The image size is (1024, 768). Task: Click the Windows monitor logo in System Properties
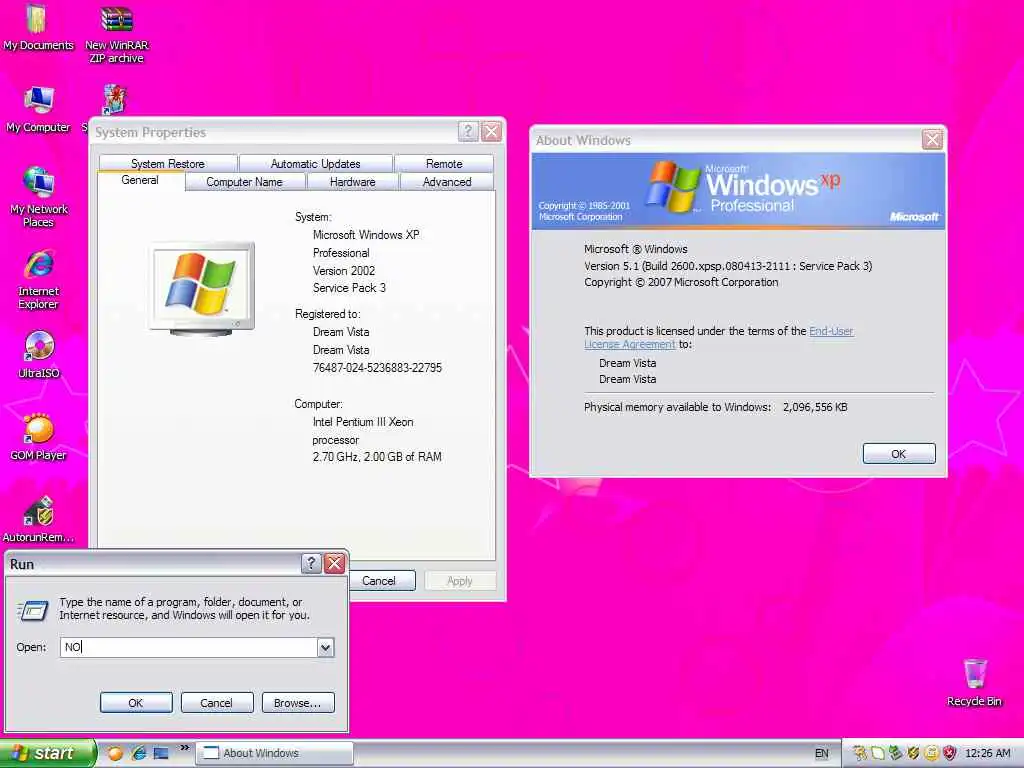(201, 289)
